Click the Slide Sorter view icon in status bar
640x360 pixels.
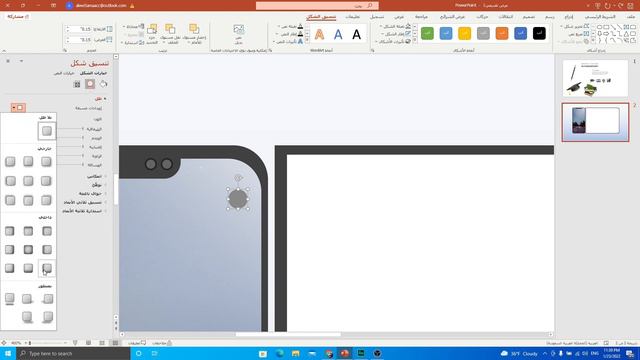coord(102,343)
